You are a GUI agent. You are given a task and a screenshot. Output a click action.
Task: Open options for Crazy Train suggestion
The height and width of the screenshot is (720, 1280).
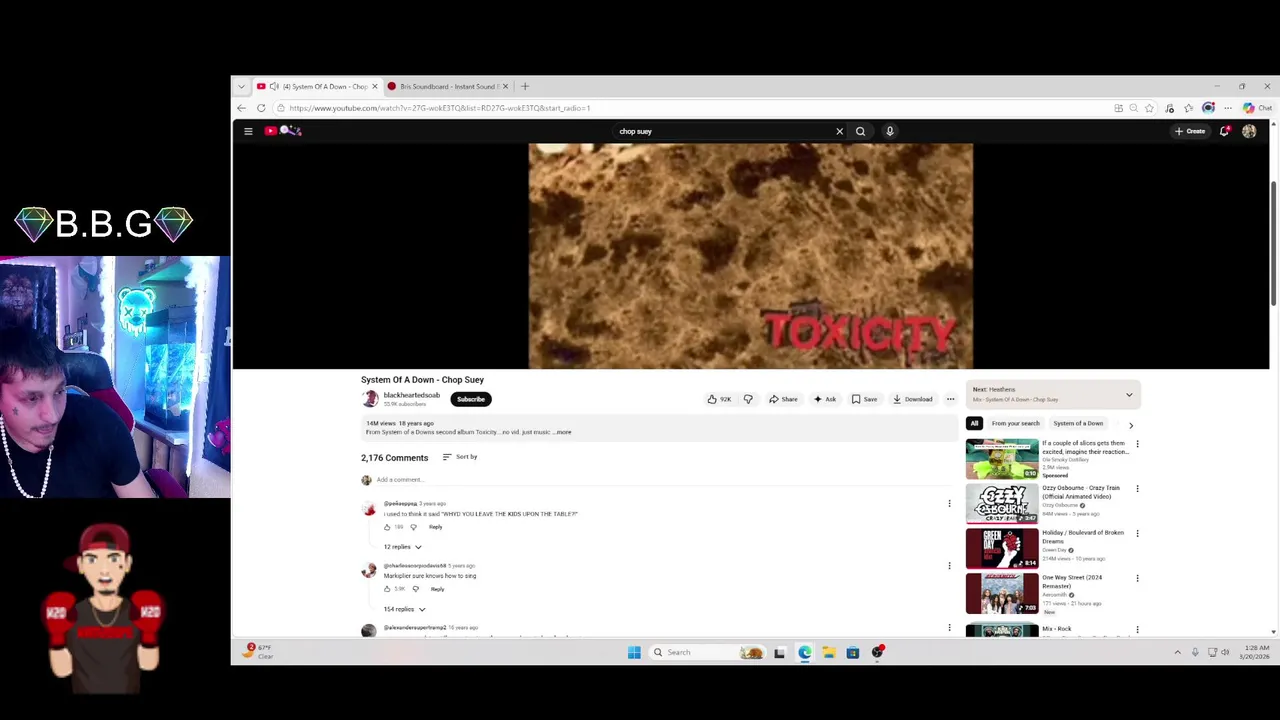[x=1137, y=489]
